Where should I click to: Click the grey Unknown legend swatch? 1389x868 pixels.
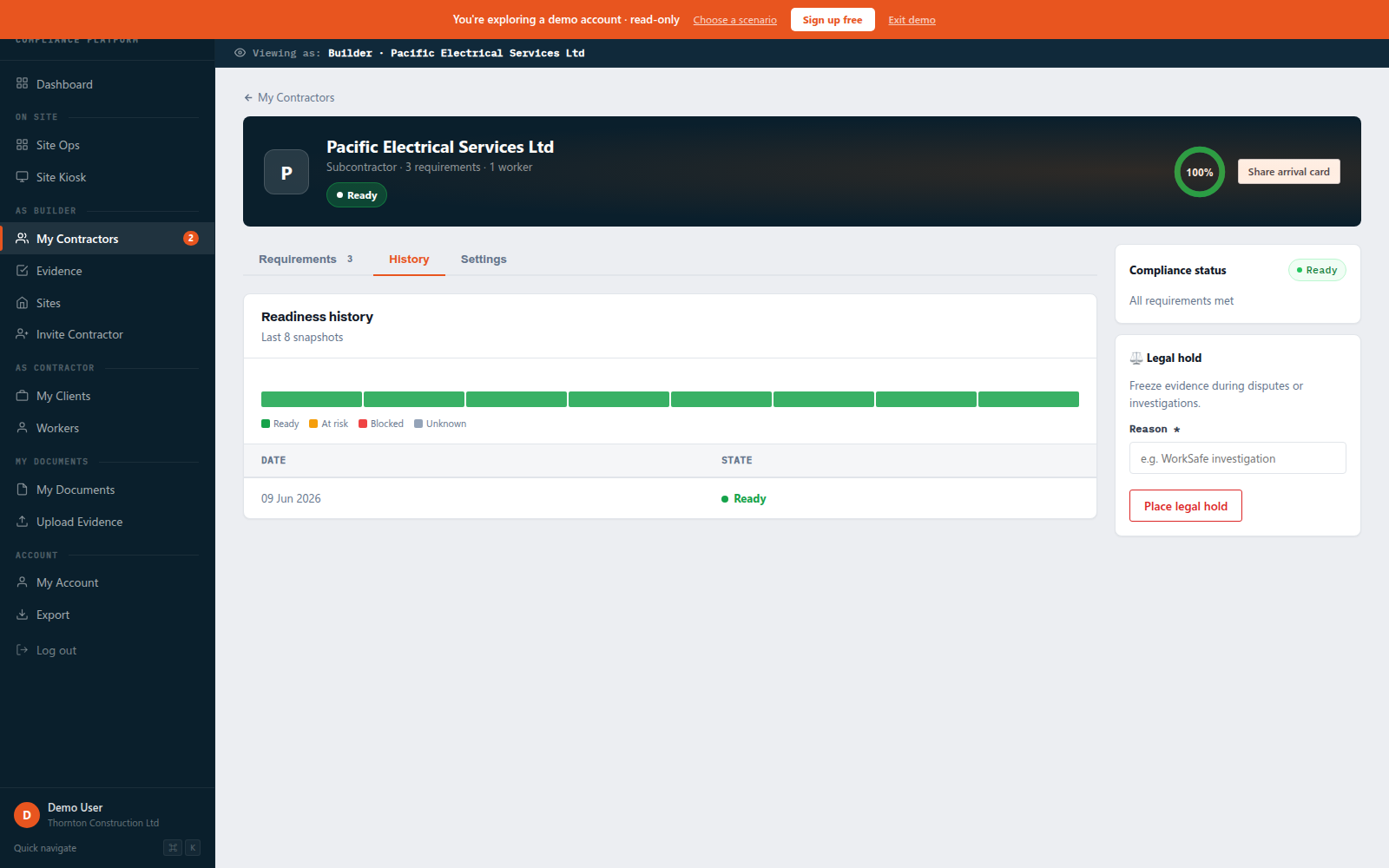418,424
